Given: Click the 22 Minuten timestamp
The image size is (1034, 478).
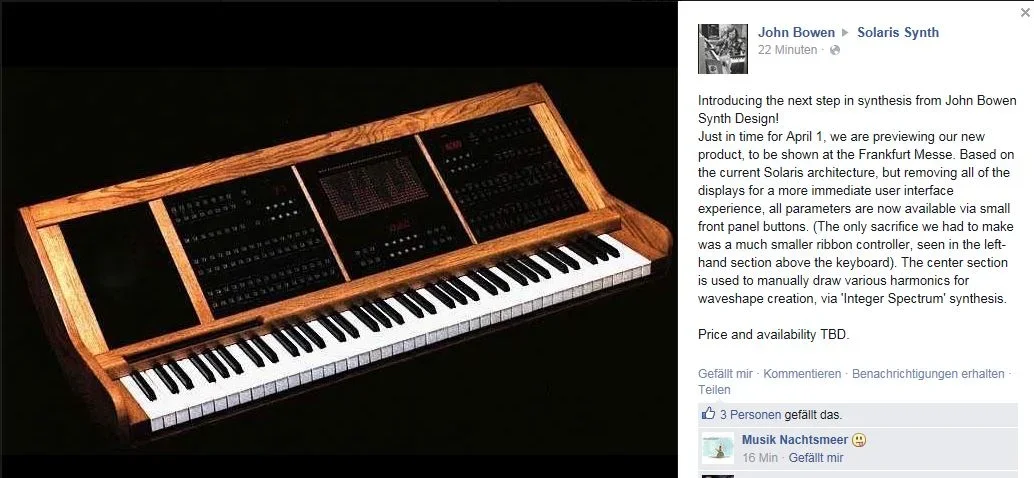Looking at the screenshot, I should click(x=787, y=50).
